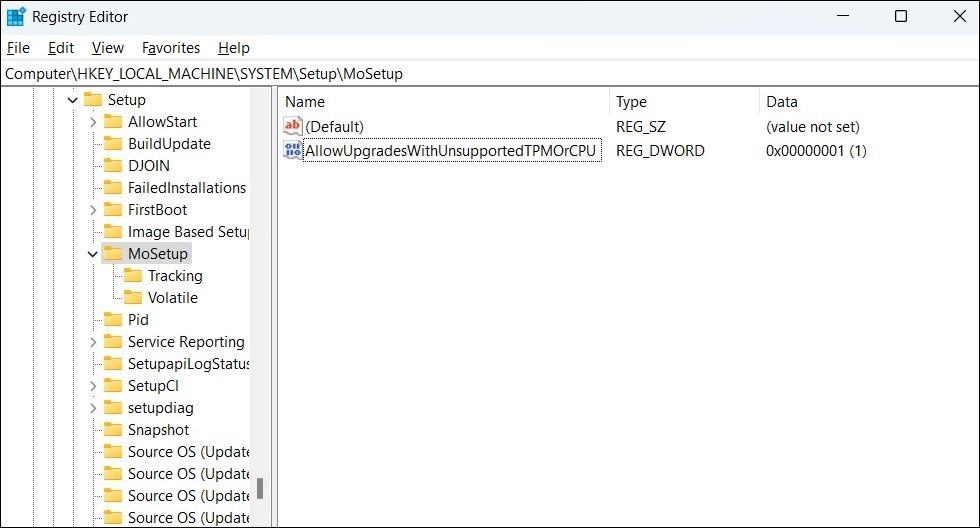Image resolution: width=980 pixels, height=528 pixels.
Task: Select the FailedInstallations key
Action: pos(187,187)
